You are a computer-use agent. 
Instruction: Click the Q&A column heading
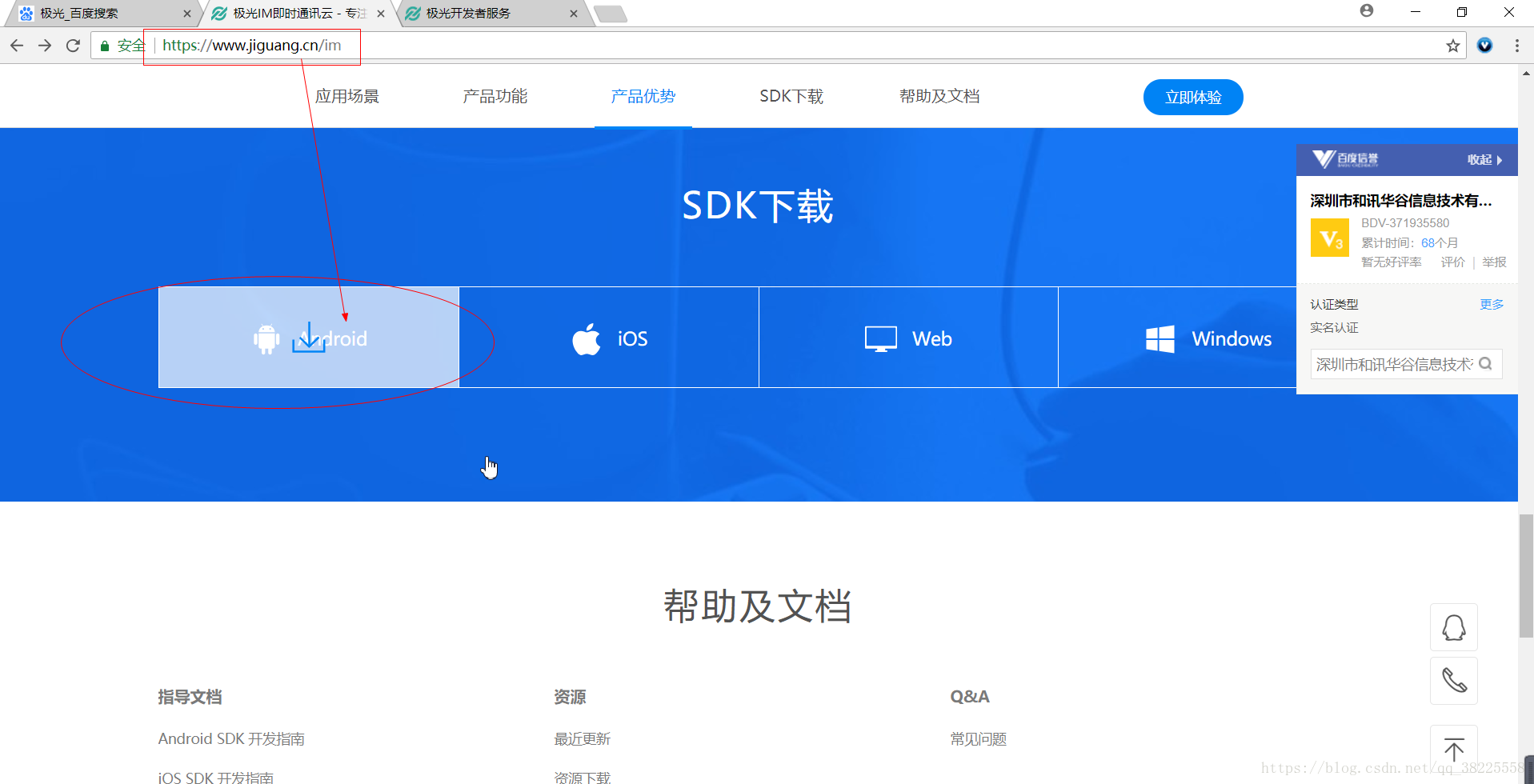click(970, 697)
